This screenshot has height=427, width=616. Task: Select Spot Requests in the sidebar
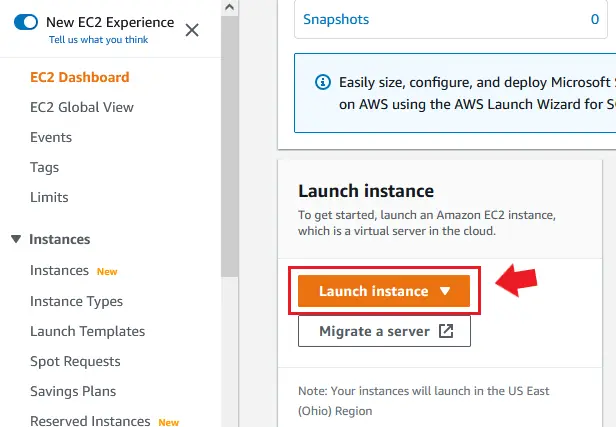point(75,361)
